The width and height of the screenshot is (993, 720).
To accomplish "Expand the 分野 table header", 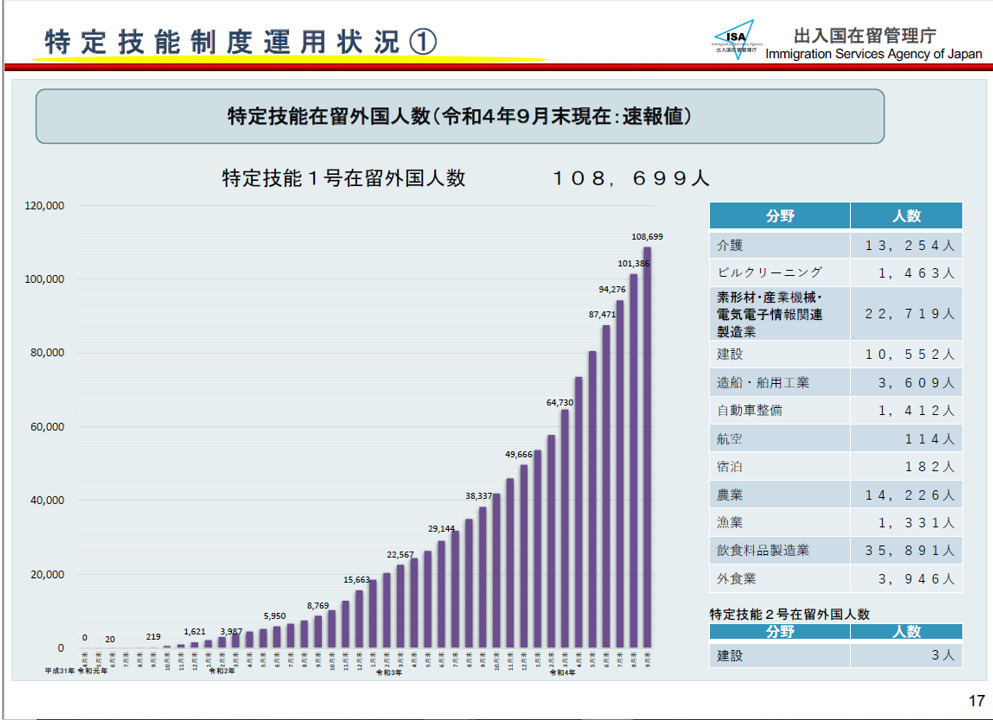I will (779, 215).
